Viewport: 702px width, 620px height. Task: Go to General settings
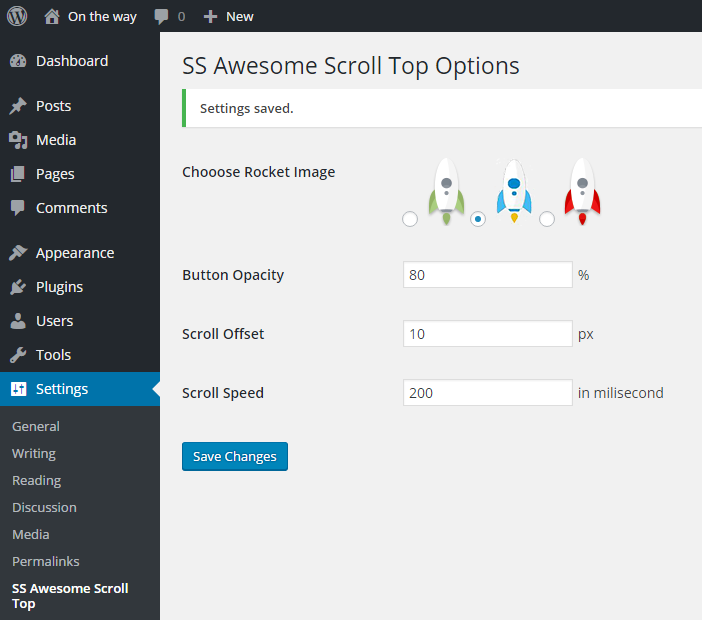36,427
